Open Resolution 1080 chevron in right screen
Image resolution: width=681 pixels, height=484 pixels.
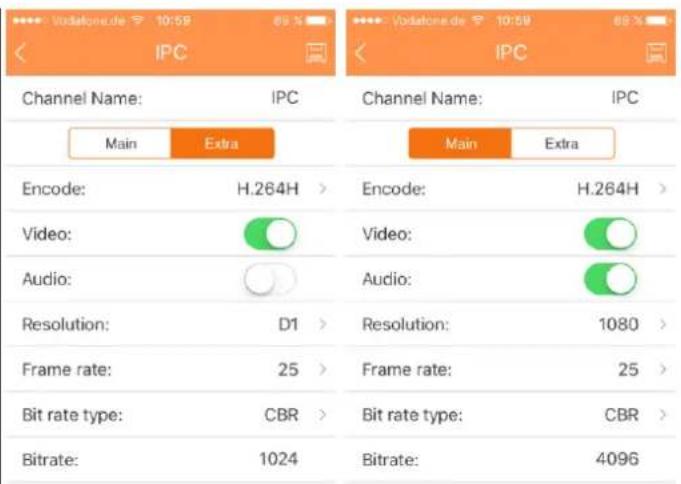(663, 324)
